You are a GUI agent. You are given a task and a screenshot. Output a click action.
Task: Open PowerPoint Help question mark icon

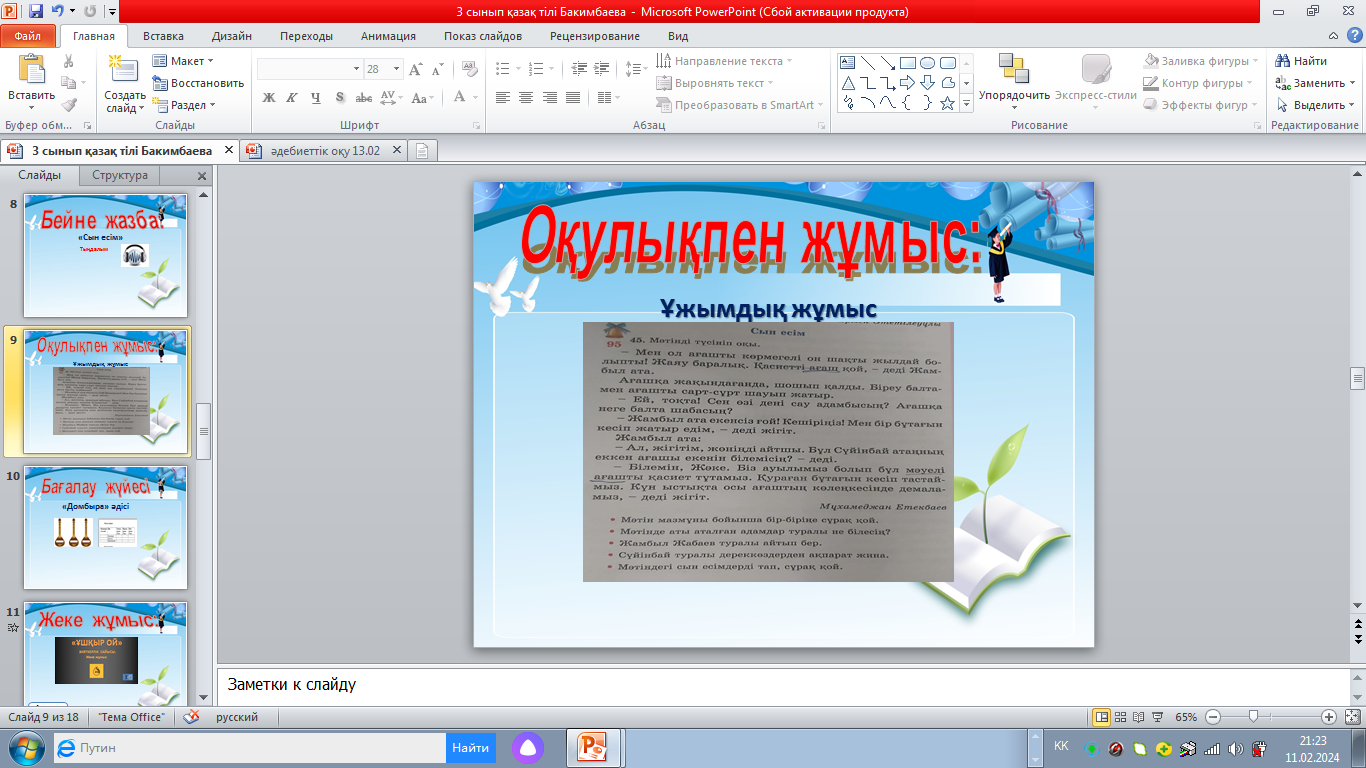coord(1353,36)
